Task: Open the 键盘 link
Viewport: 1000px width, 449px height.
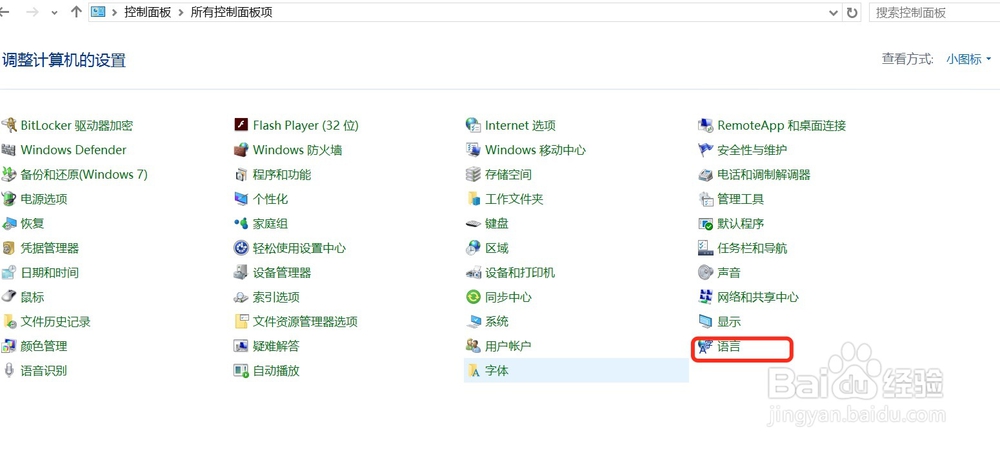Action: pos(497,223)
